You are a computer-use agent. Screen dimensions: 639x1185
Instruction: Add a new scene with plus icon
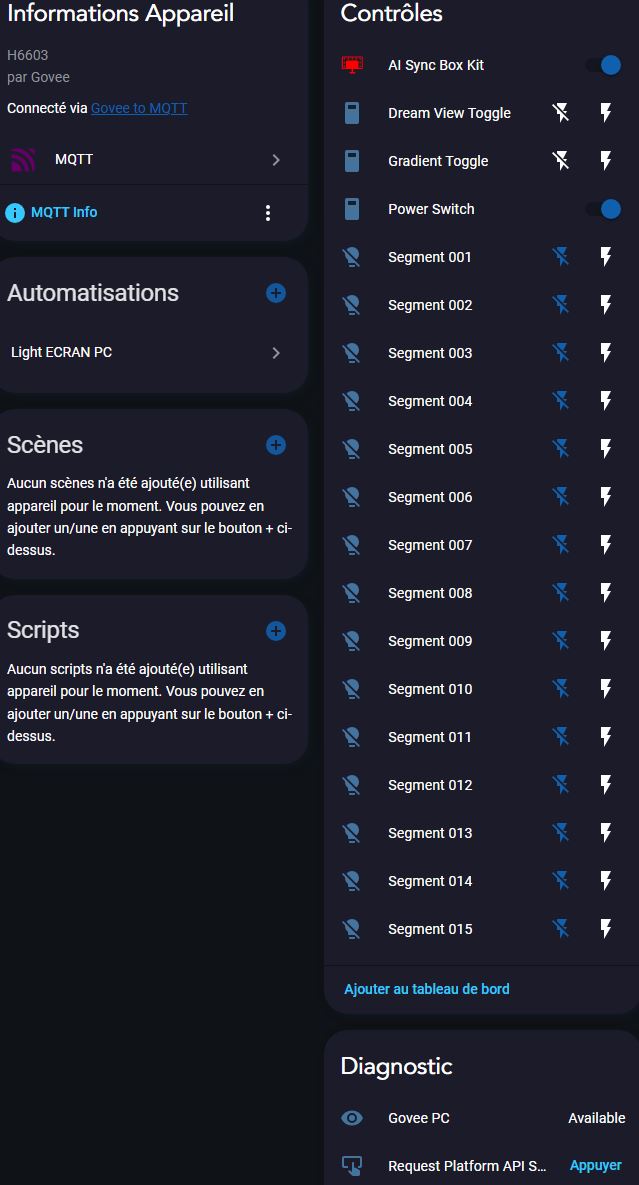pos(276,445)
